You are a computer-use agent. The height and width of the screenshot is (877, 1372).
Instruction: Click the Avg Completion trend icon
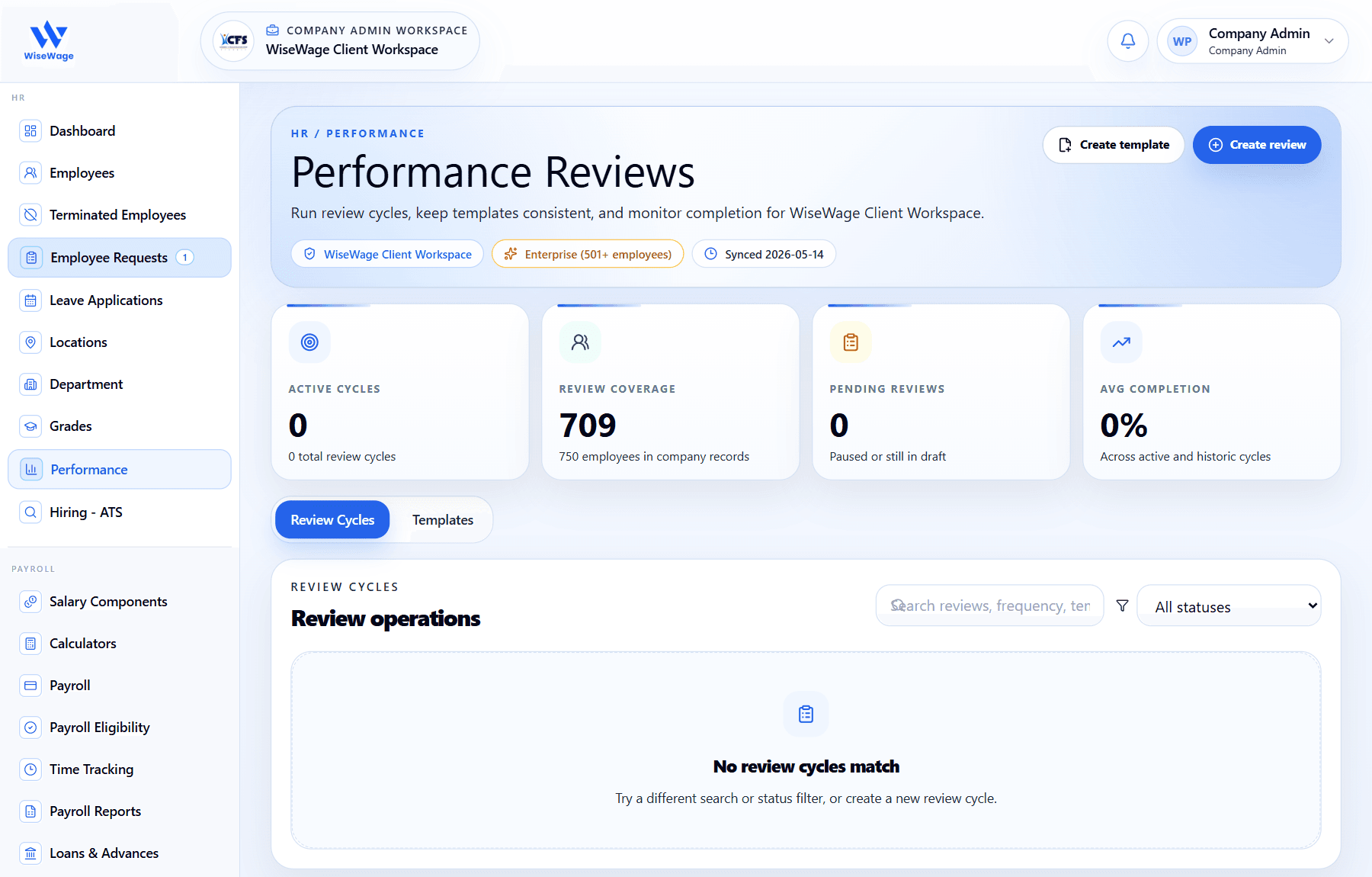tap(1121, 342)
